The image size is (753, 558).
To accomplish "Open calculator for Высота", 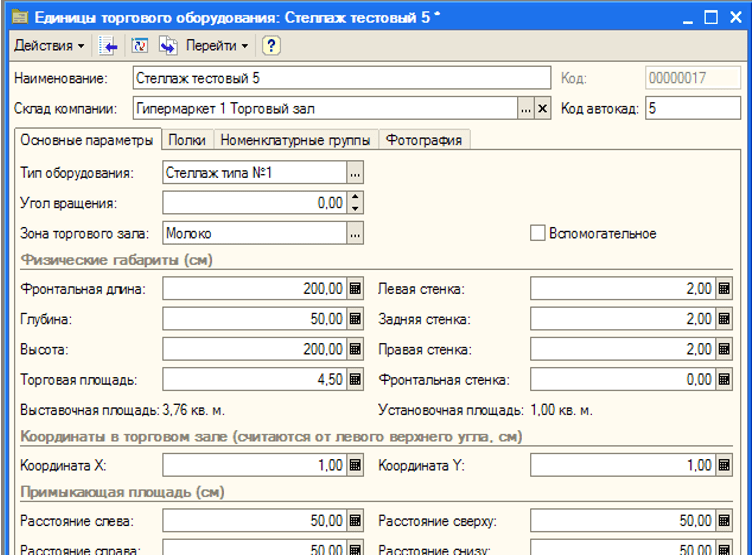I will (355, 349).
